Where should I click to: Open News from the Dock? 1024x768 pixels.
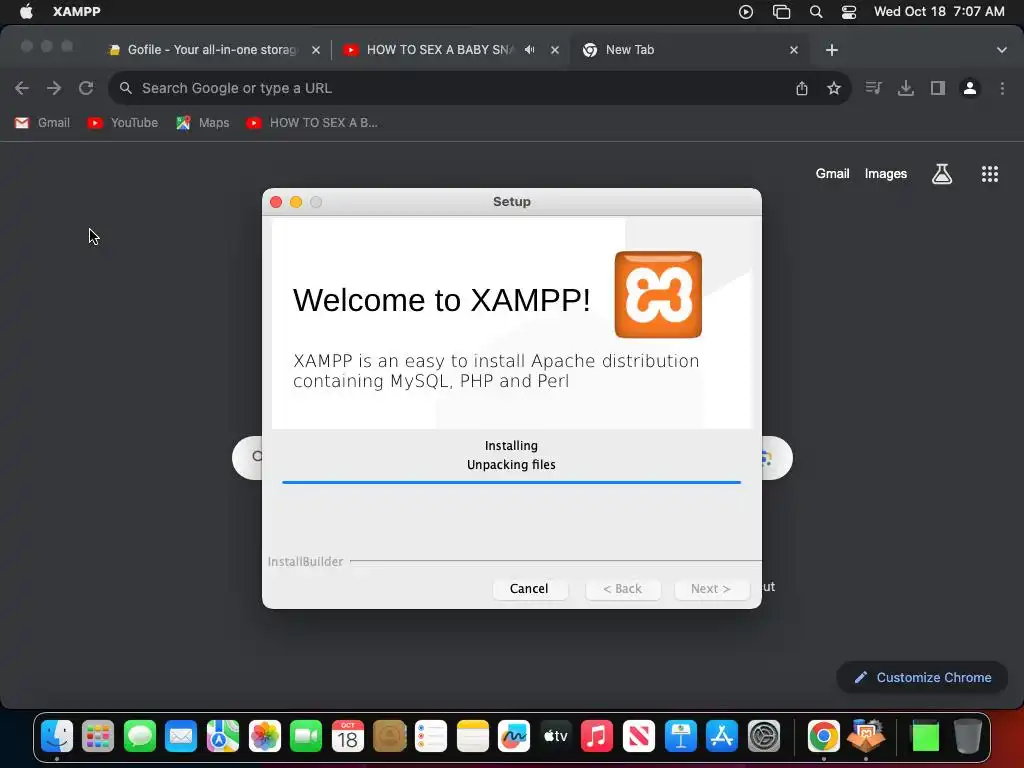(639, 737)
